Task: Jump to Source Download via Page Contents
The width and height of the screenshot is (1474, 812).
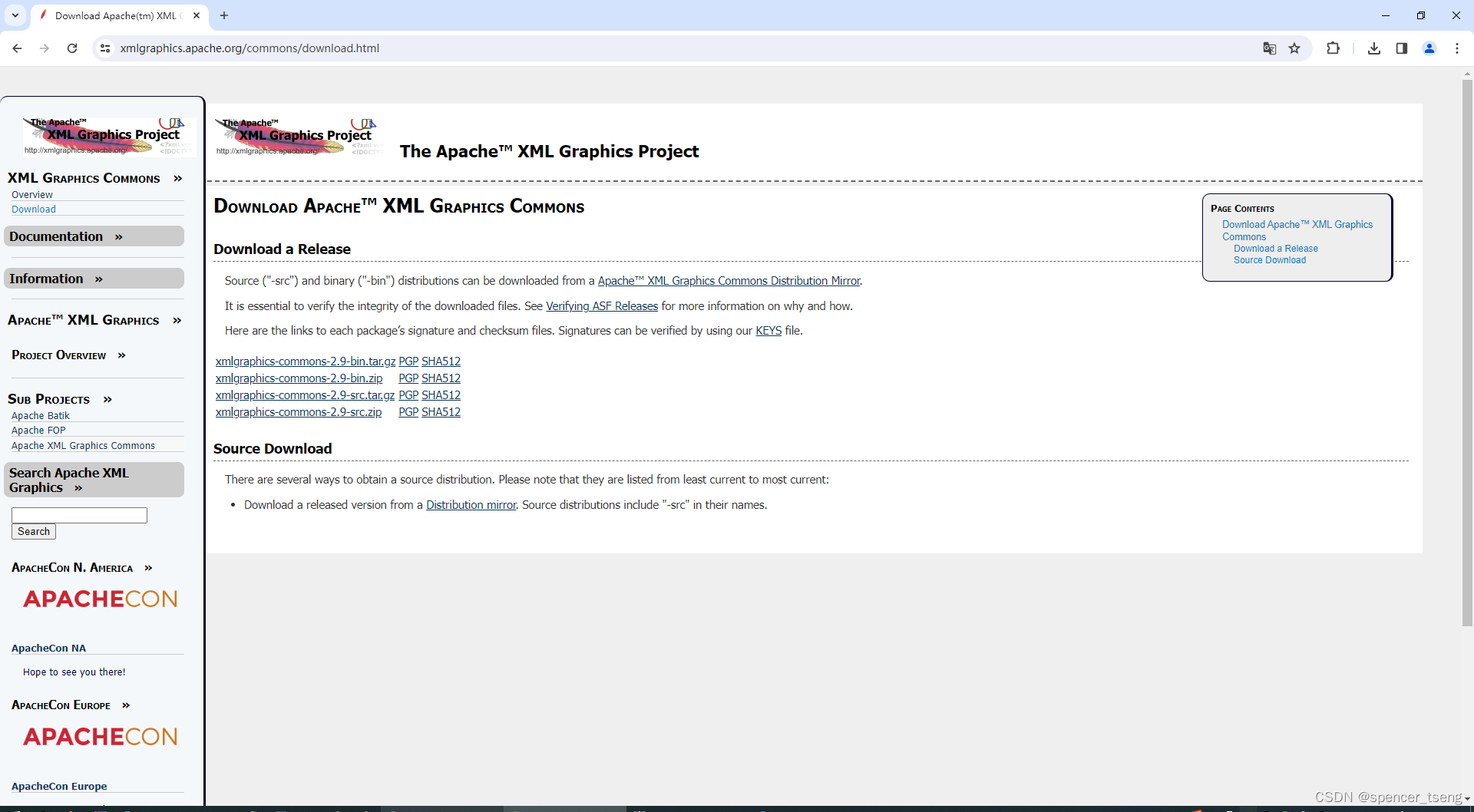Action: coord(1270,259)
